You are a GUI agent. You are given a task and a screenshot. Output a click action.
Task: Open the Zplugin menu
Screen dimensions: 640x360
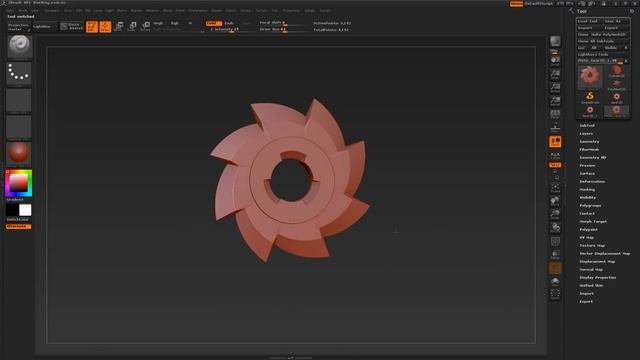pyautogui.click(x=309, y=10)
